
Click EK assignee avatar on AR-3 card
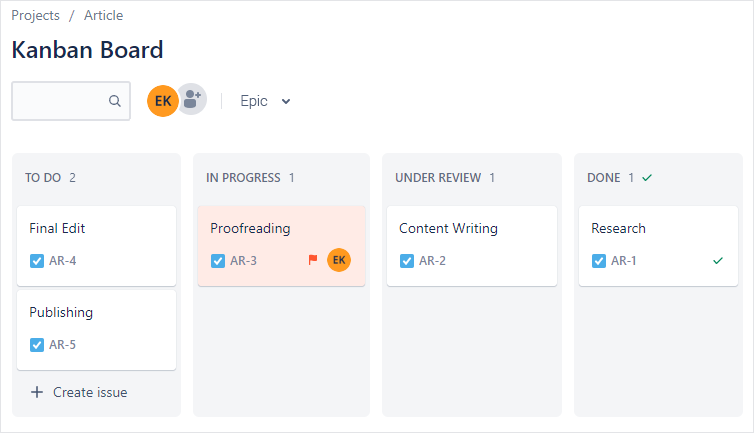[339, 260]
